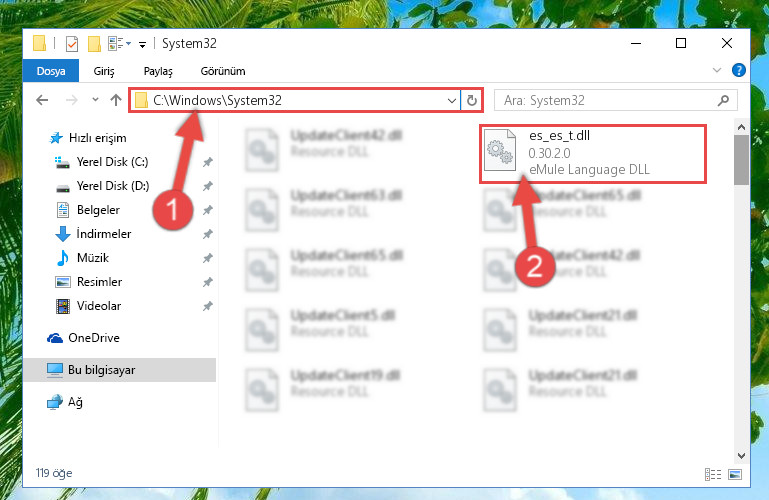Expand the ribbon with the chevron
The height and width of the screenshot is (500, 769).
click(717, 70)
